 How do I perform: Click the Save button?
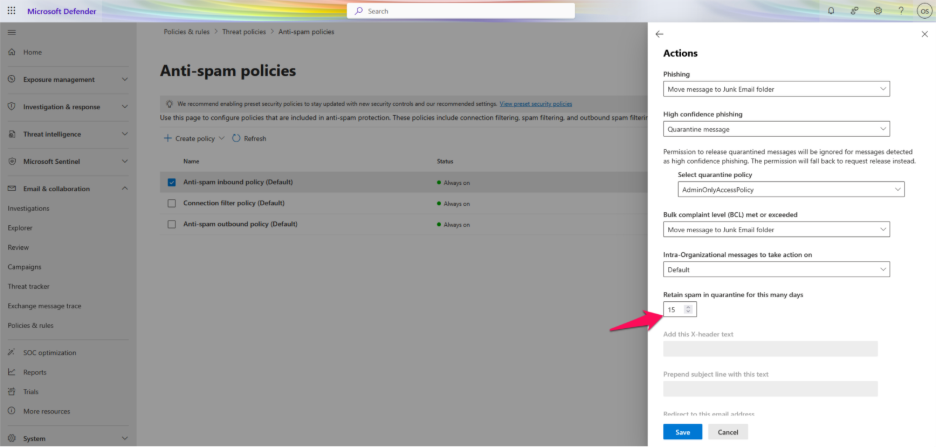tap(682, 432)
